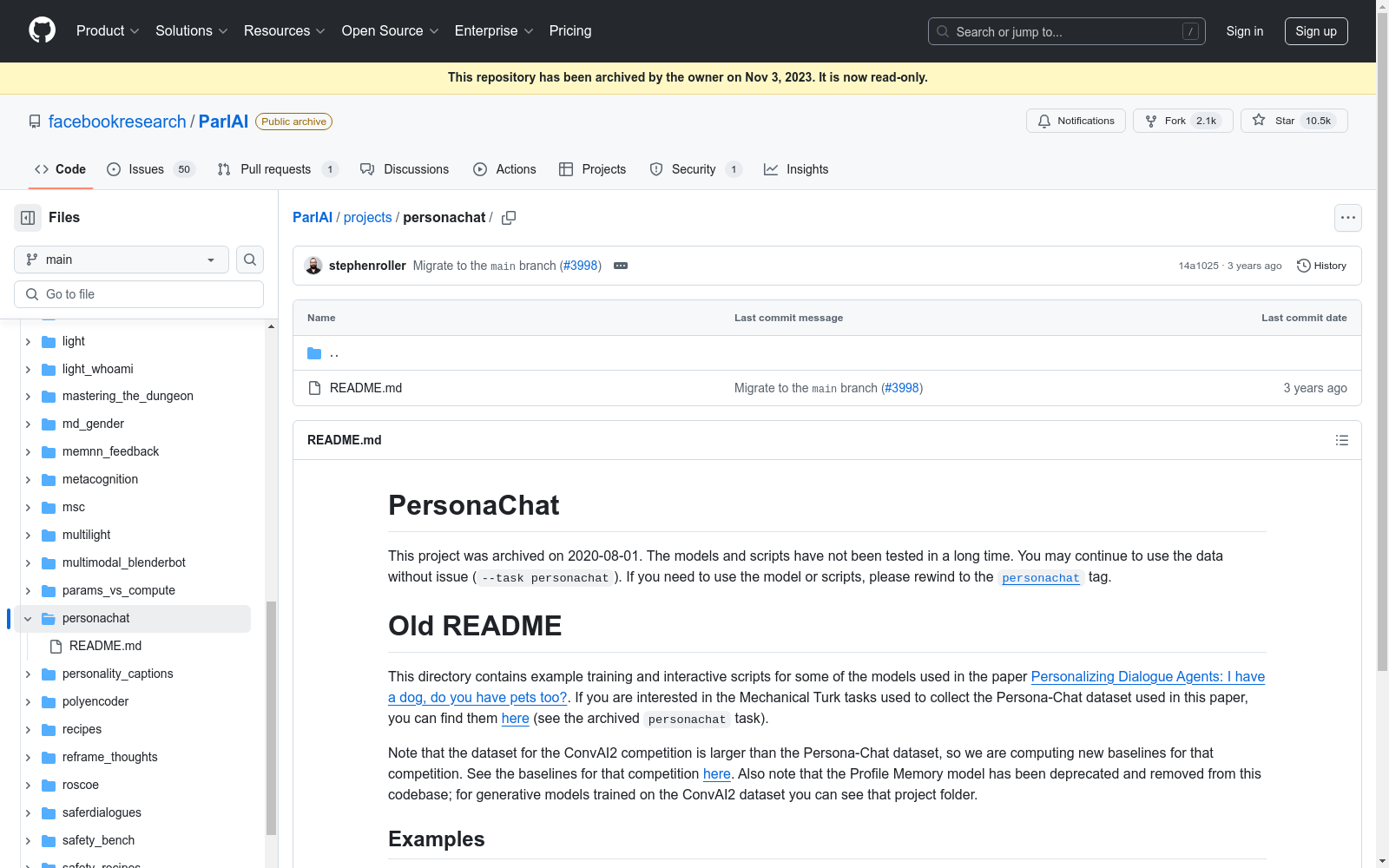Collapse the personachat folder chevron
The image size is (1389, 868).
(x=28, y=619)
